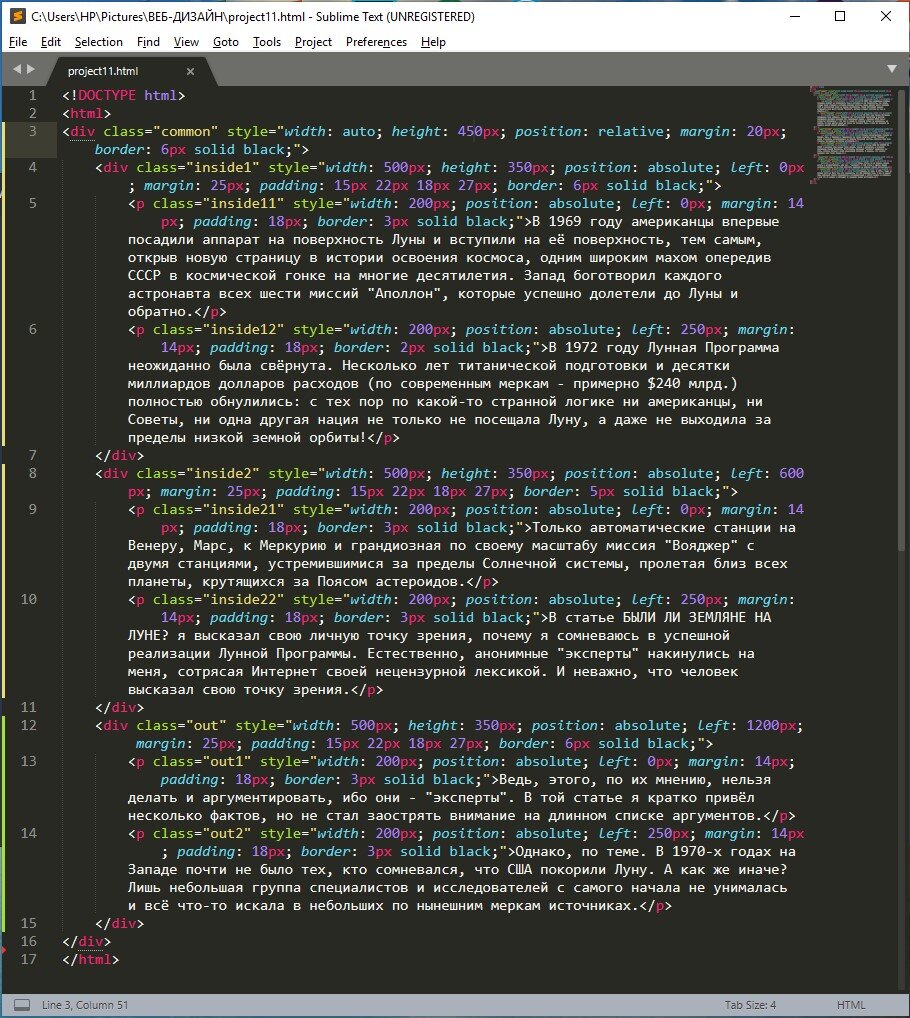Click the word "Аполлон" in line 5
The image size is (910, 1018).
tap(405, 293)
